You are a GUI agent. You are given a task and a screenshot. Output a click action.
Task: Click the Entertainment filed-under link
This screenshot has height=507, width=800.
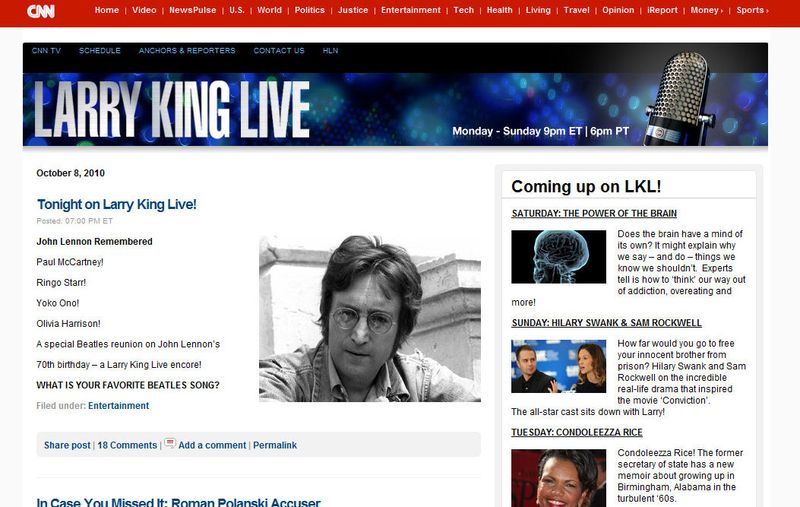[118, 405]
